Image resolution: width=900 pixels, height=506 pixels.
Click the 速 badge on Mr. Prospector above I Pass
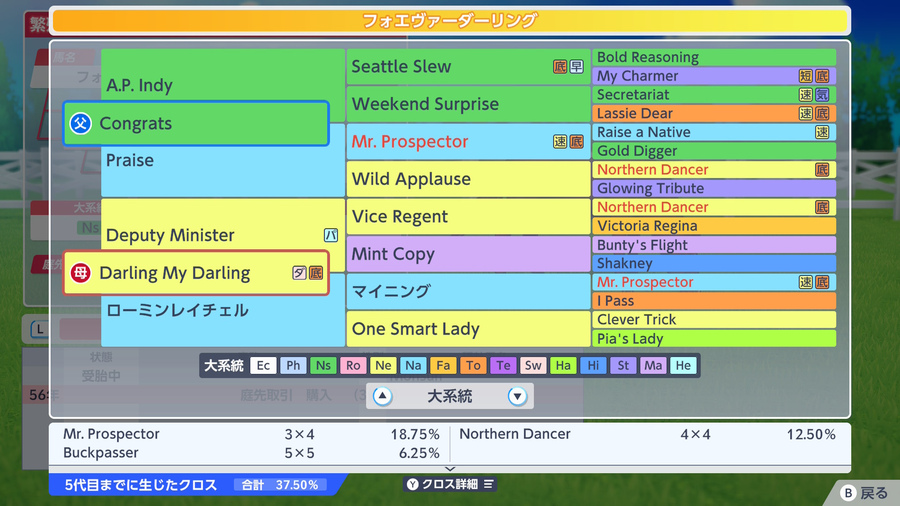tap(805, 282)
